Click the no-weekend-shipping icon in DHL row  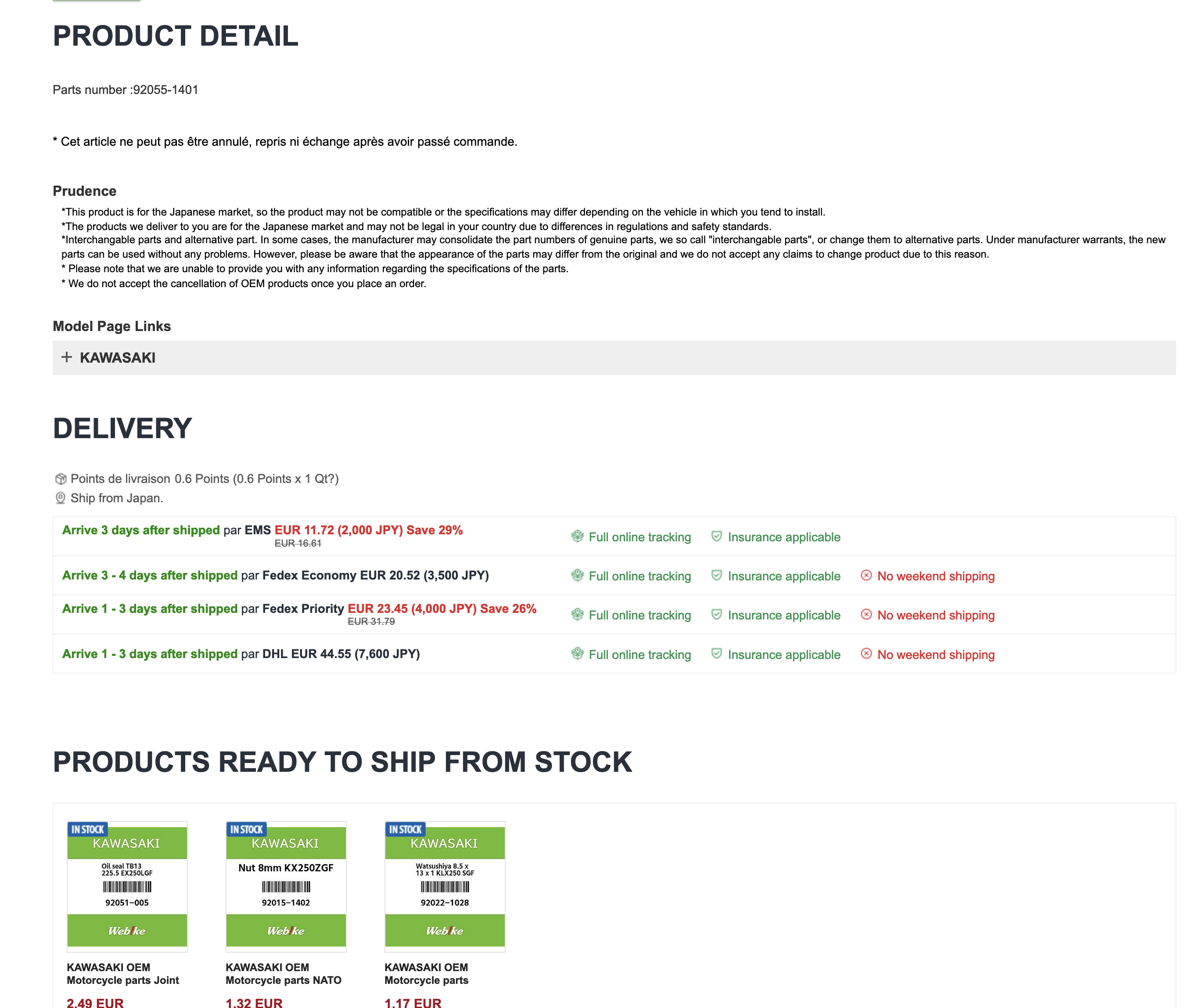click(x=866, y=654)
